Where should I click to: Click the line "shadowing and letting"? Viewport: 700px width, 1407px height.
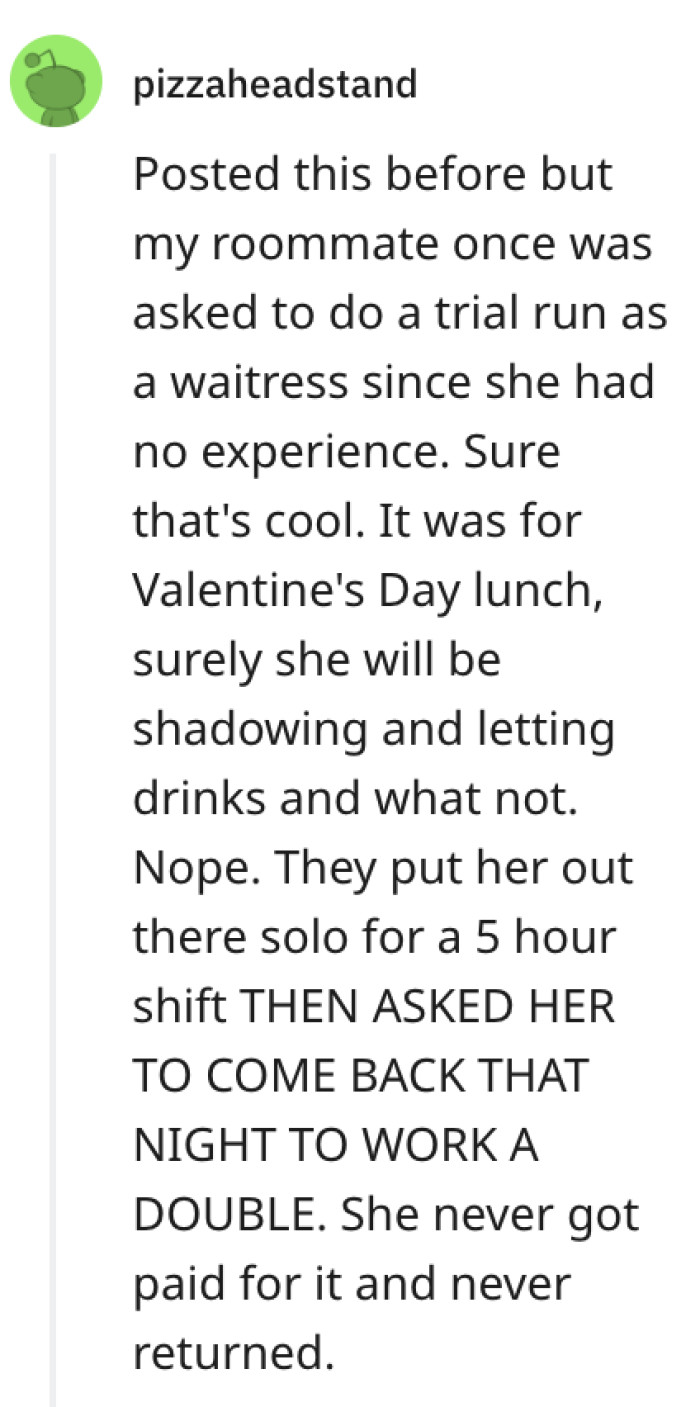pos(373,729)
